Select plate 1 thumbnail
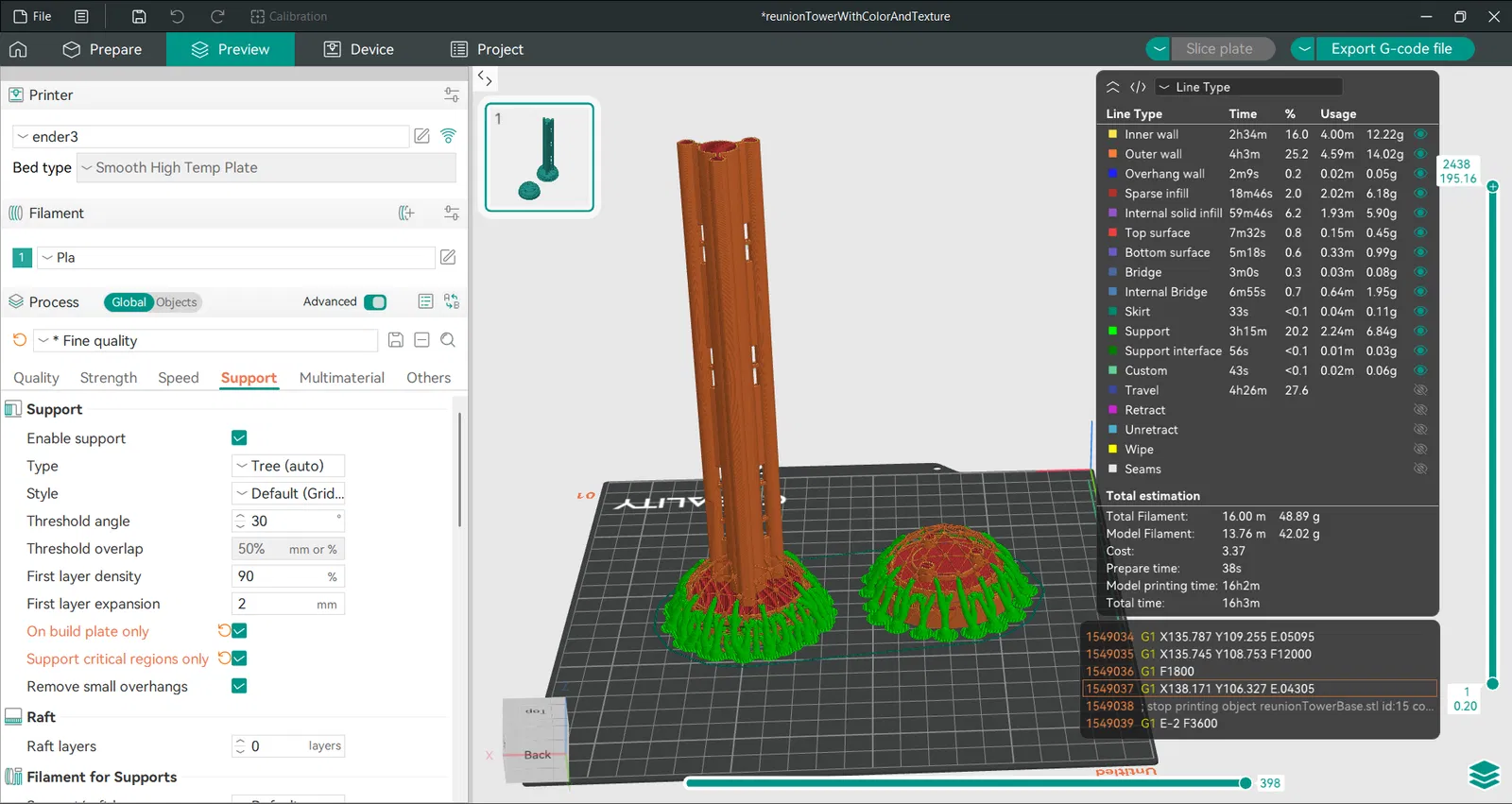 (x=540, y=157)
